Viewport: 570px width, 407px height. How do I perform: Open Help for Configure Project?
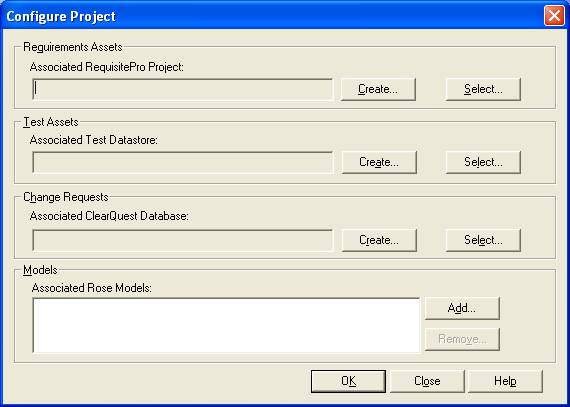(x=505, y=381)
